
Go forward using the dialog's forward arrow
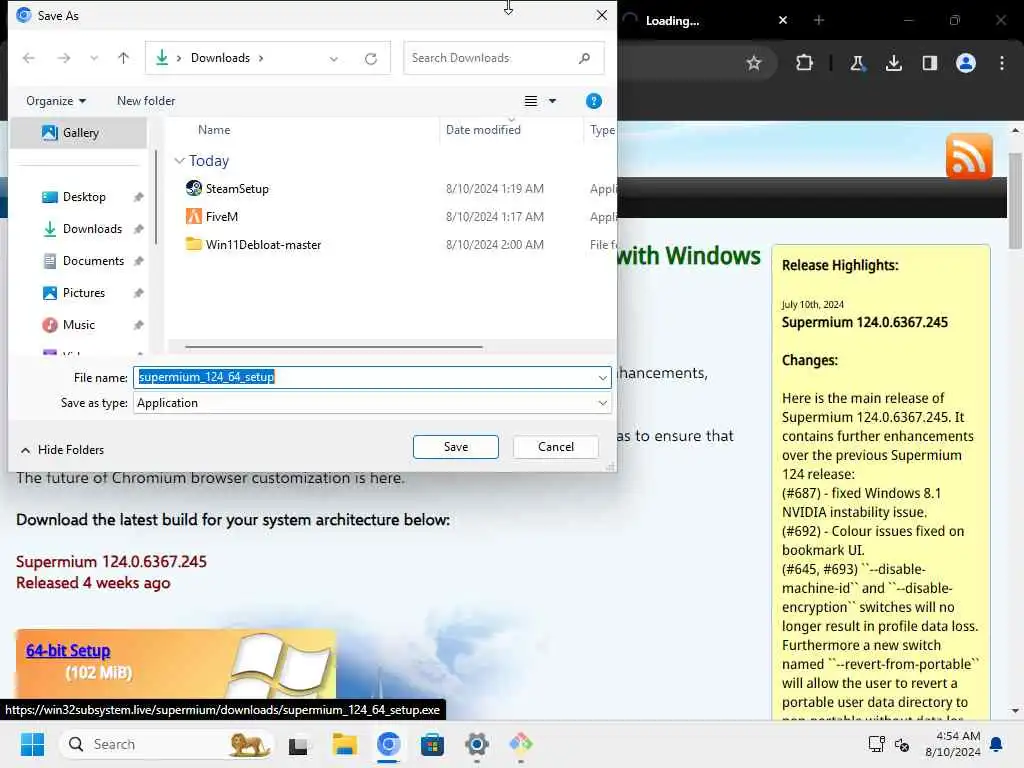(x=63, y=58)
